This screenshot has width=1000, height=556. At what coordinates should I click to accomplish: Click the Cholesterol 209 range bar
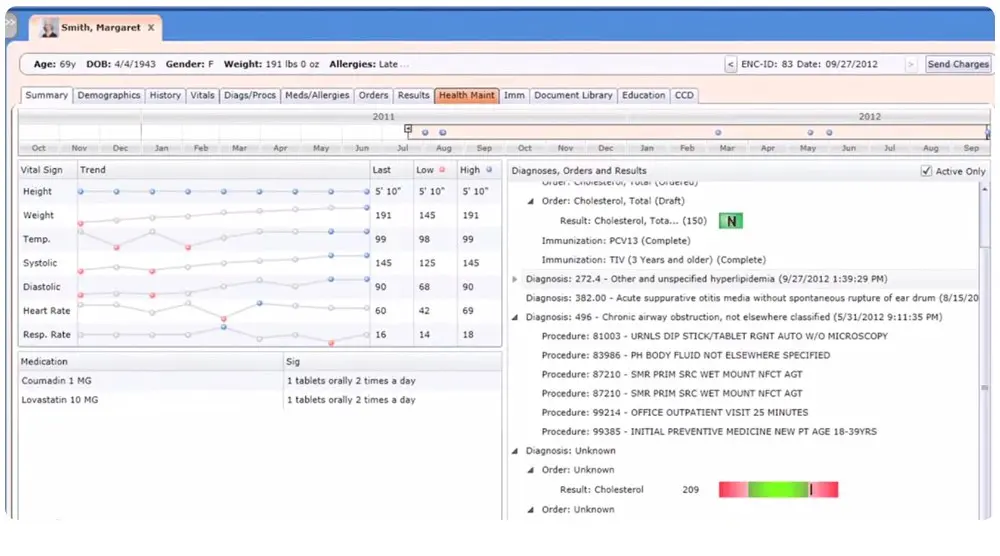(778, 490)
